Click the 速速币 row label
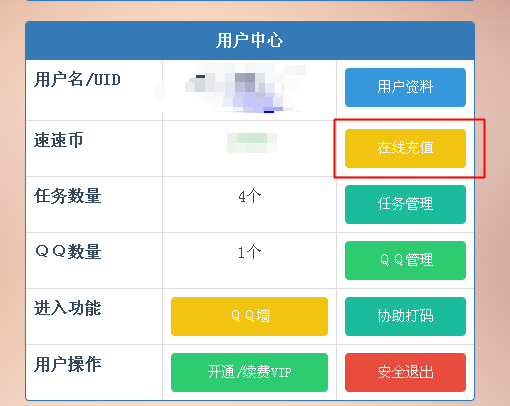Screen dimensions: 510x406 click(x=58, y=140)
